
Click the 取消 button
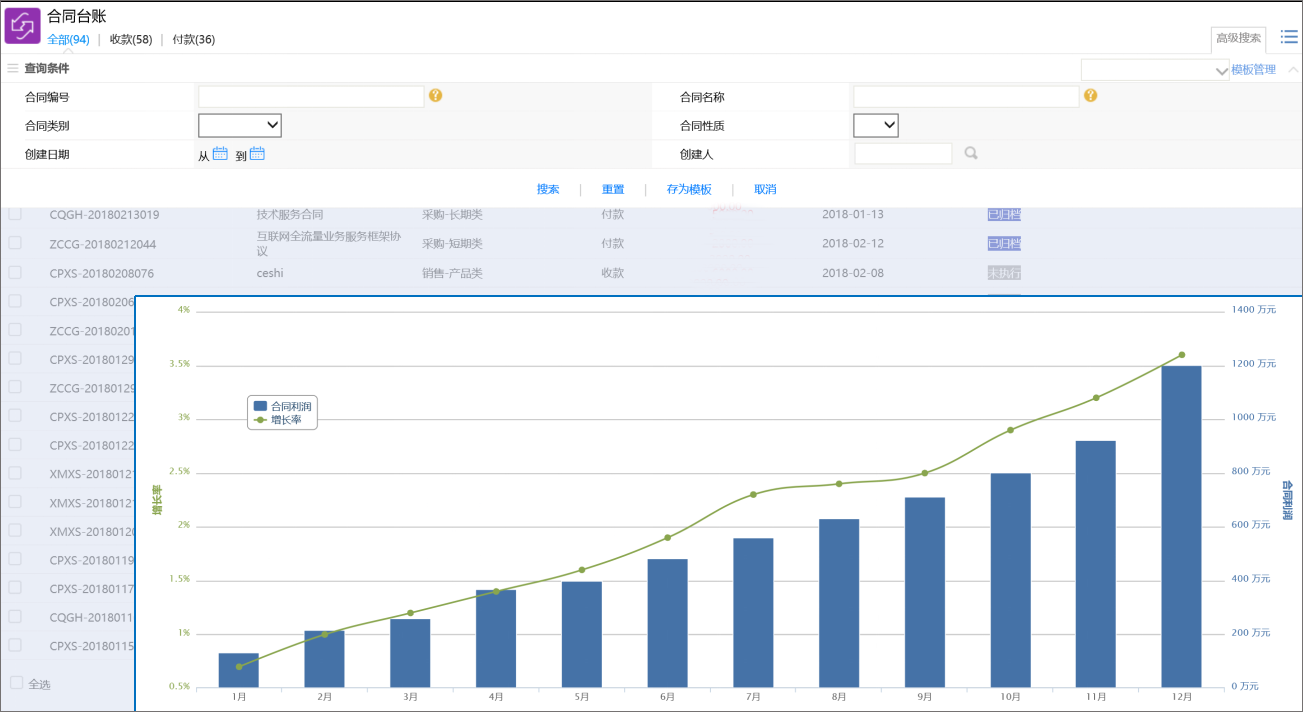pyautogui.click(x=765, y=189)
